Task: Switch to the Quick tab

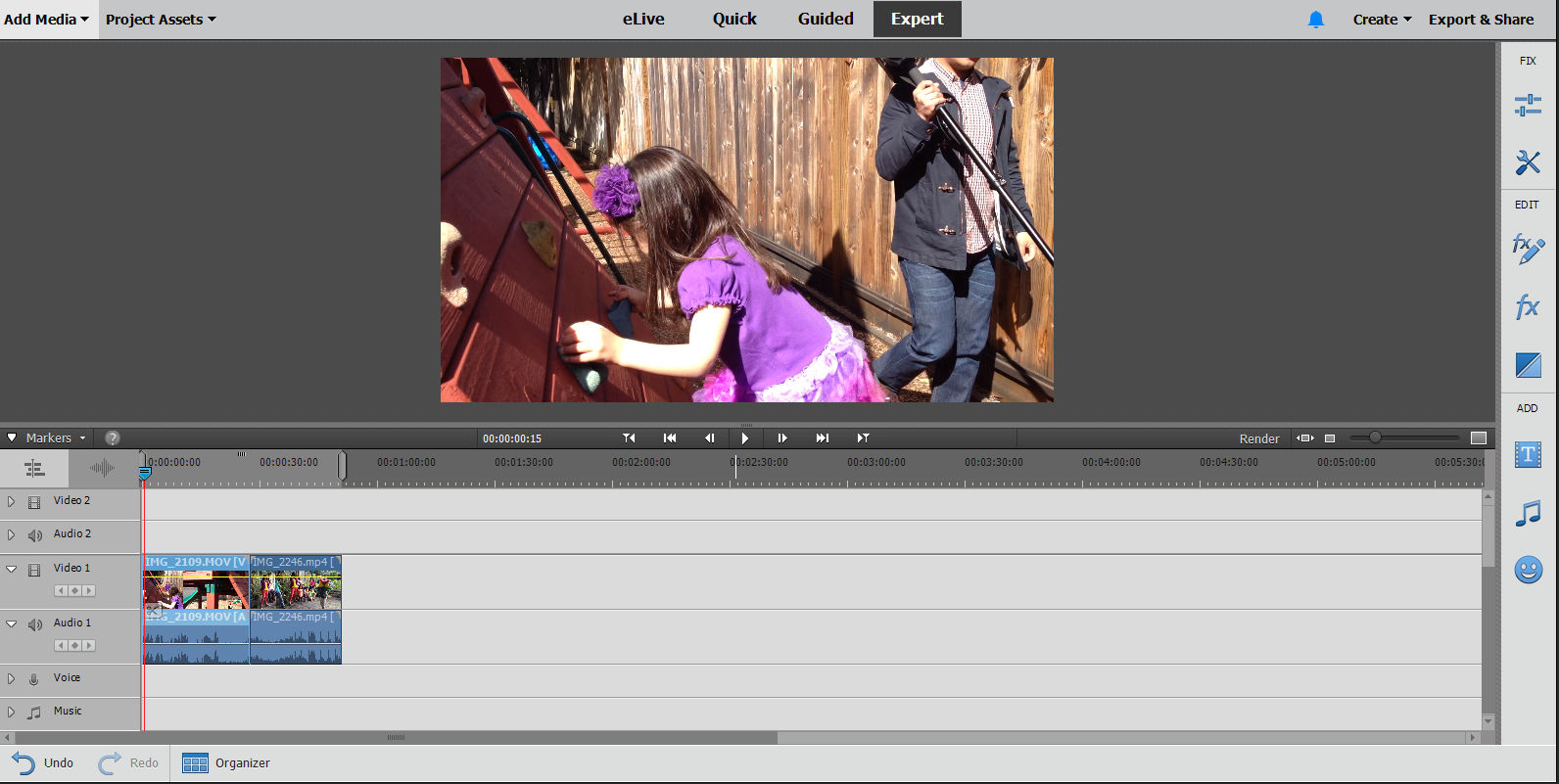Action: 734,19
